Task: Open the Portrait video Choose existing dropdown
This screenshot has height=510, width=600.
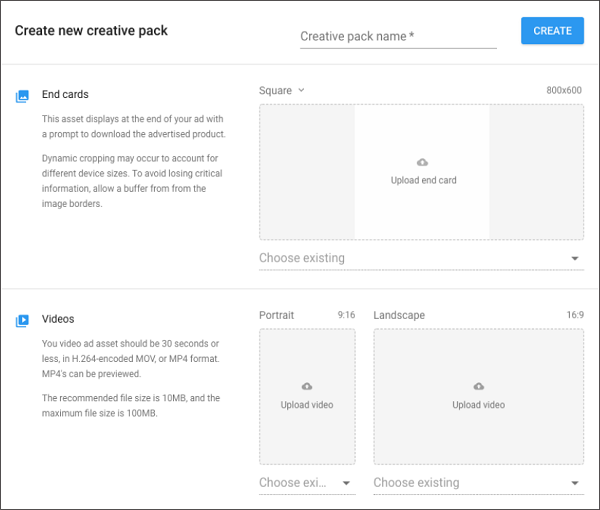Action: pyautogui.click(x=306, y=483)
